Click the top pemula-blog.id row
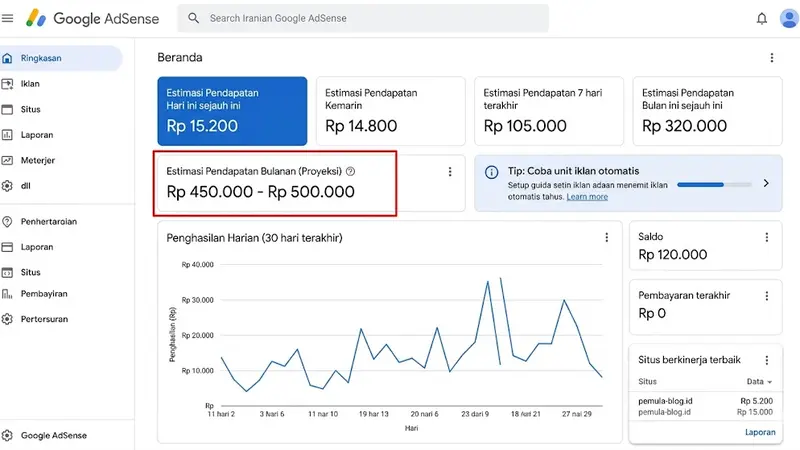The image size is (800, 450). coord(706,401)
